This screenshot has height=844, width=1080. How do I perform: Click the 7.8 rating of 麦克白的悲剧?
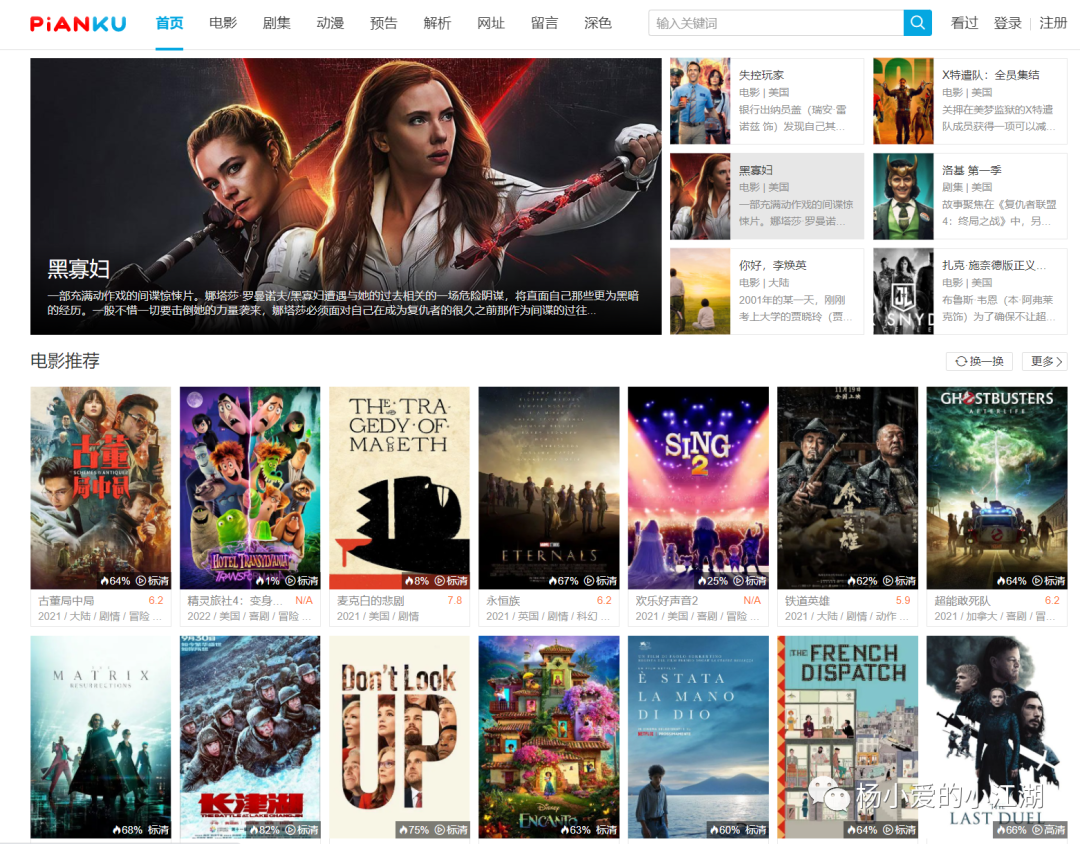[x=455, y=600]
